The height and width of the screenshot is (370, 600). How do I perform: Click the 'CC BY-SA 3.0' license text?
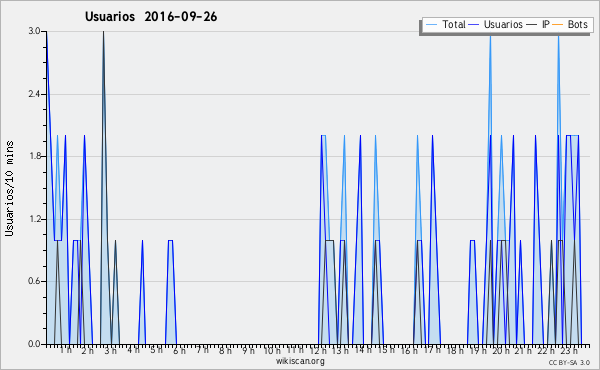click(x=569, y=363)
